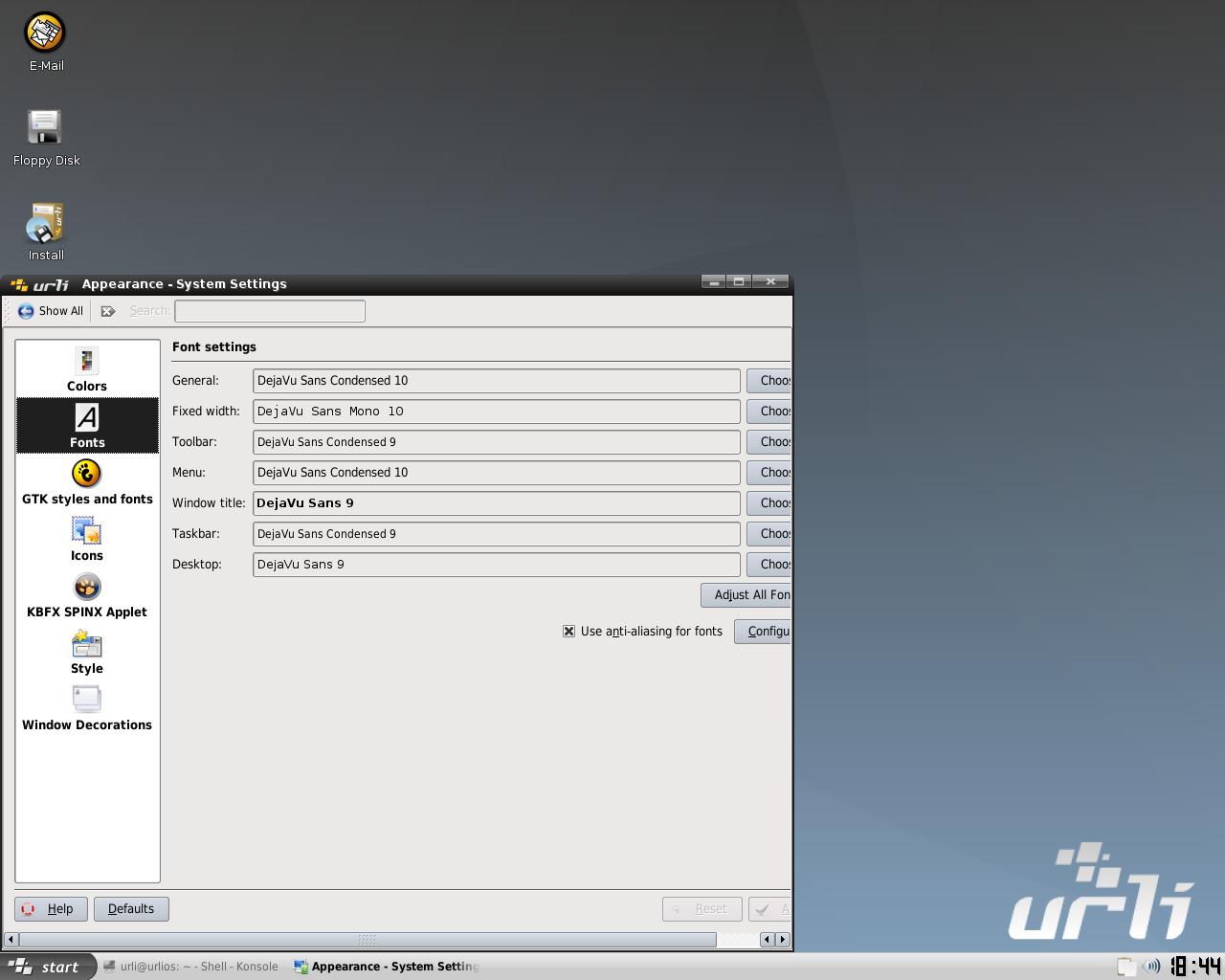Click the clock showing 18:44
This screenshot has height=980, width=1225.
[x=1196, y=967]
